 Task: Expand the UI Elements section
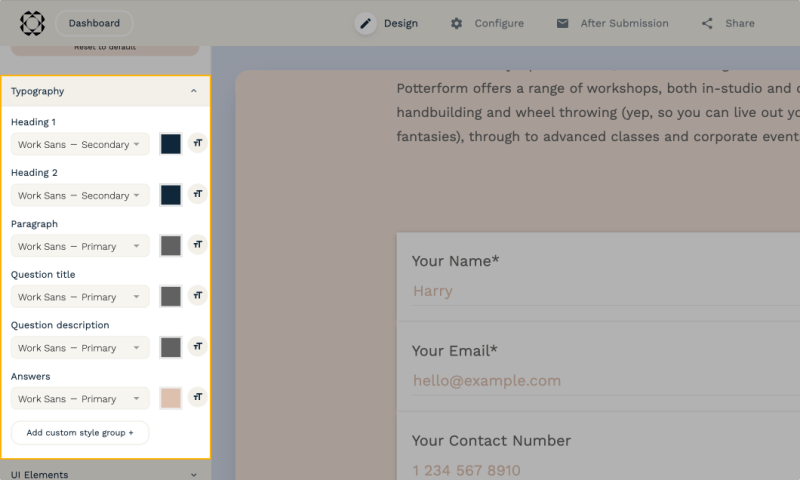coord(106,474)
